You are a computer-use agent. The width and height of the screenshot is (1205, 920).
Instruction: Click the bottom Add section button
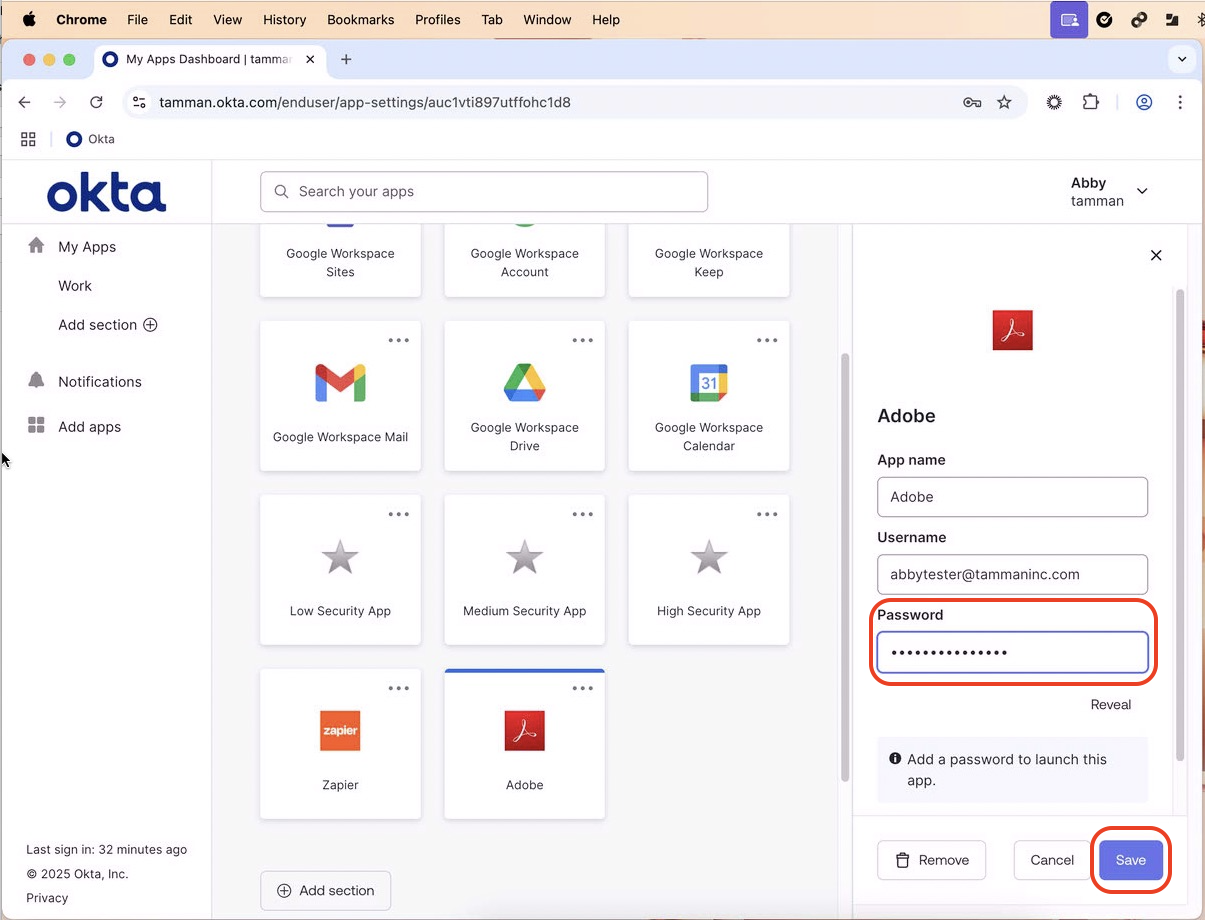coord(326,890)
